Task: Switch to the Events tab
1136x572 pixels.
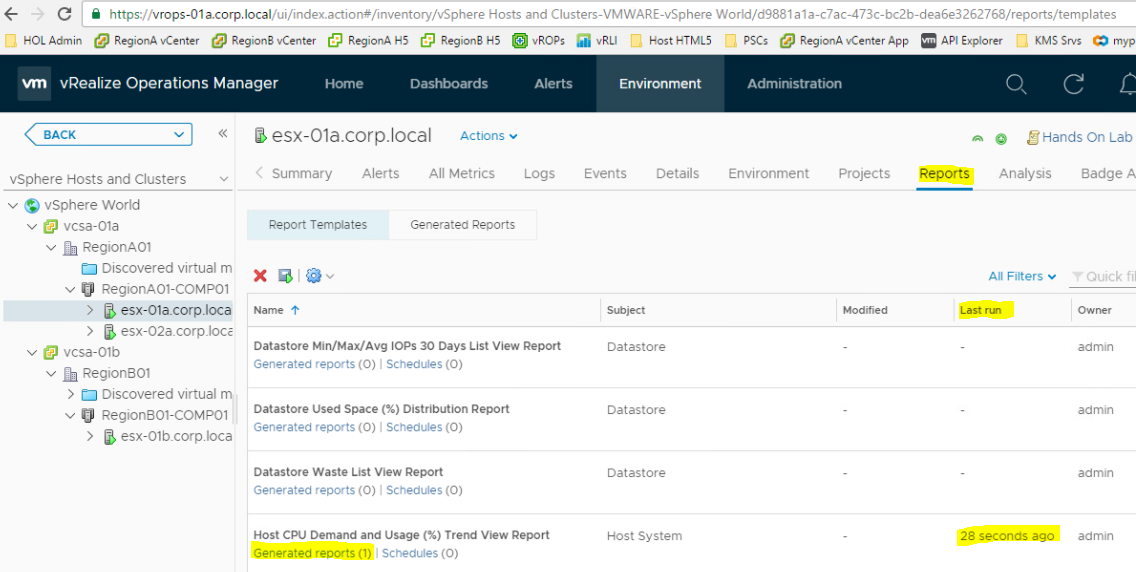Action: click(605, 174)
